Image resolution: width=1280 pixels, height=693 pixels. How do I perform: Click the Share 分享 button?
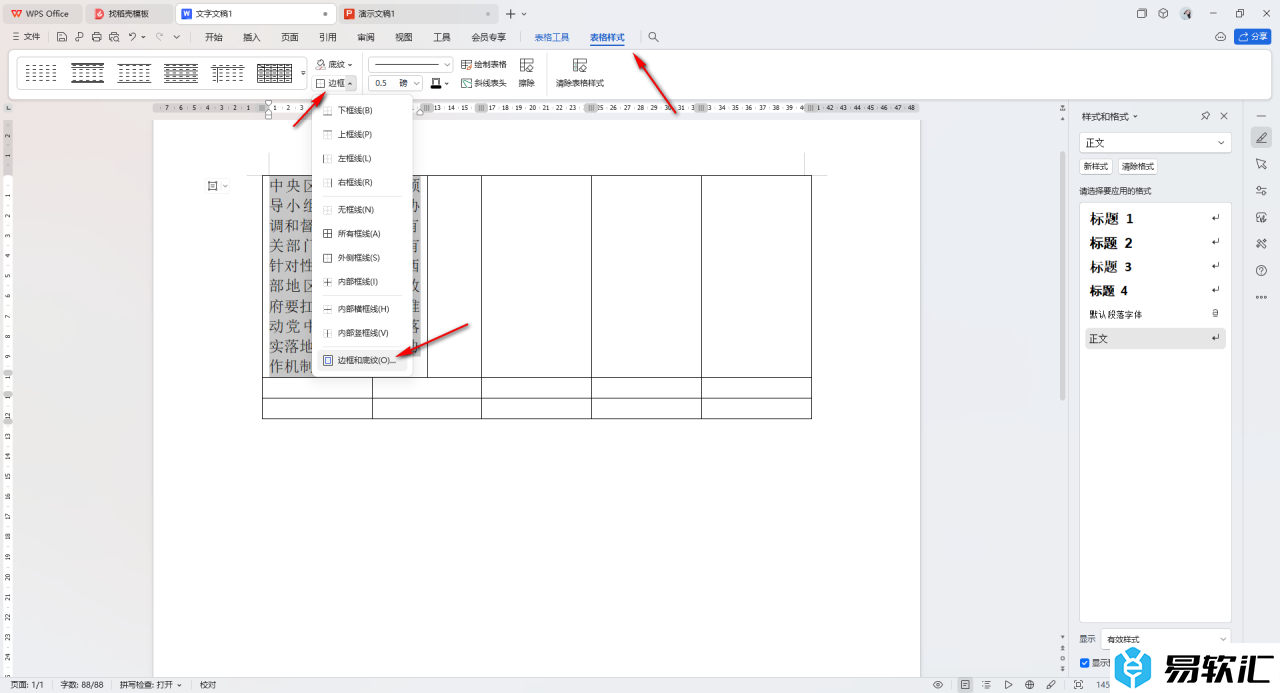1253,37
